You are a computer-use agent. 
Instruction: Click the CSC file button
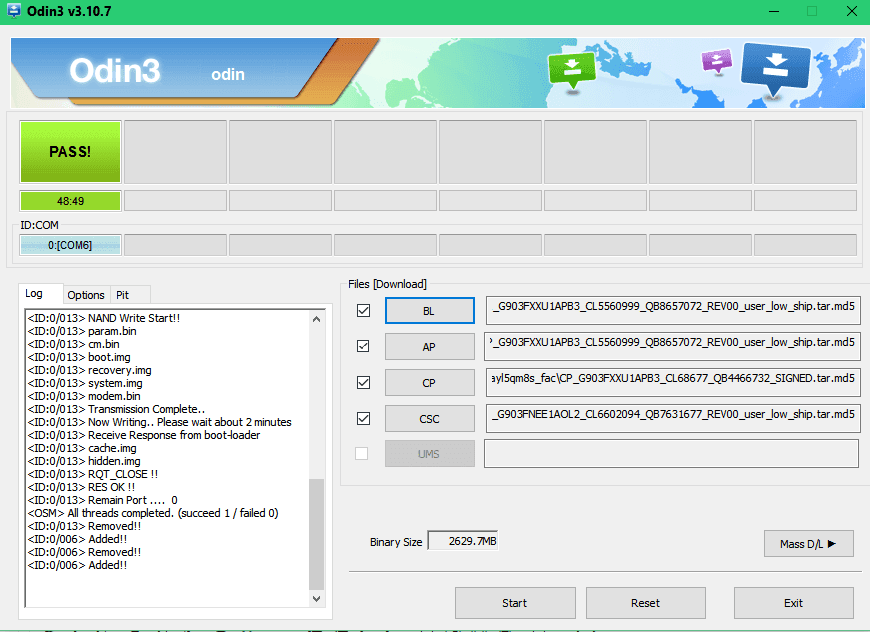(429, 419)
